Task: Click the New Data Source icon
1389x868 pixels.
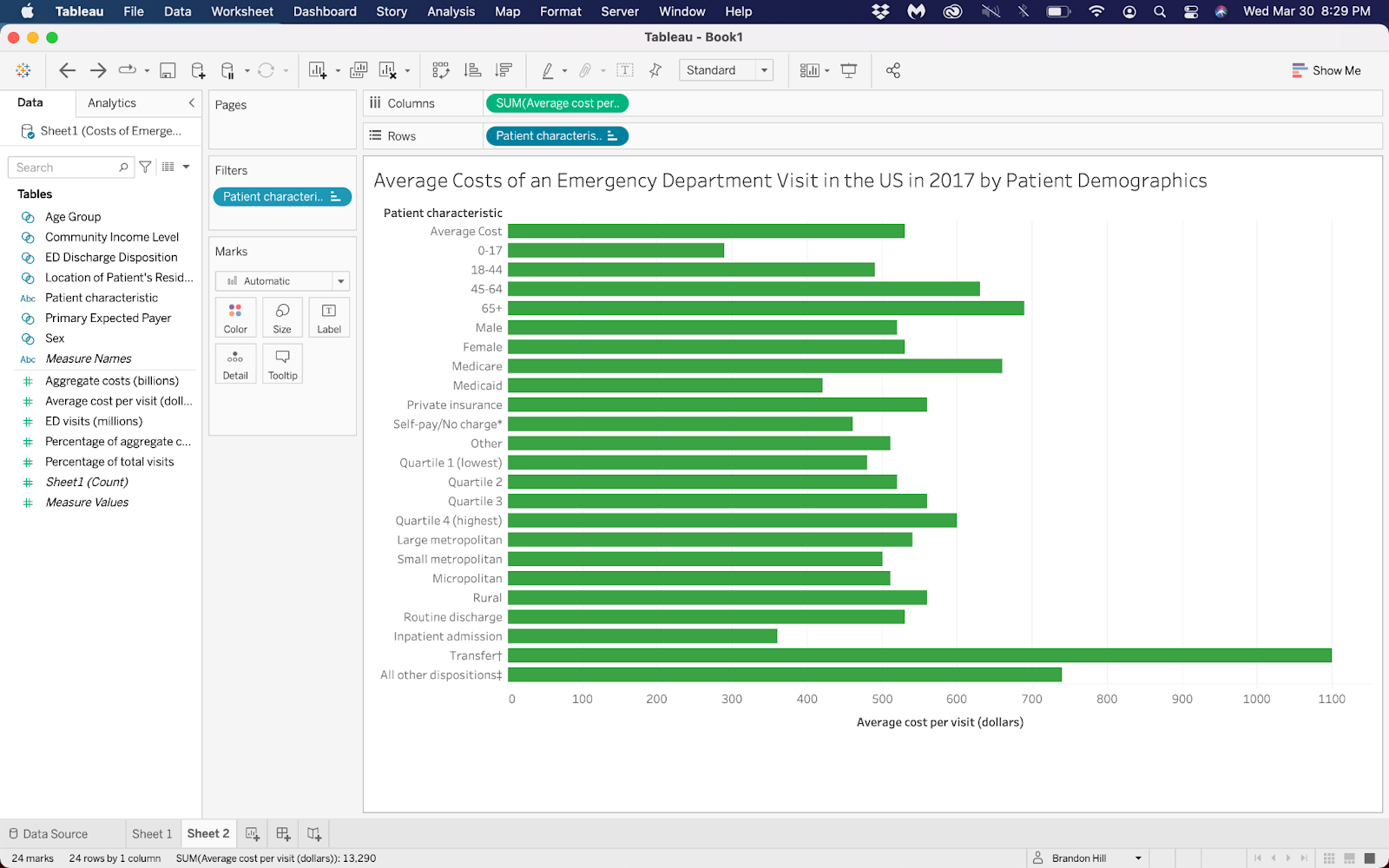Action: click(198, 70)
